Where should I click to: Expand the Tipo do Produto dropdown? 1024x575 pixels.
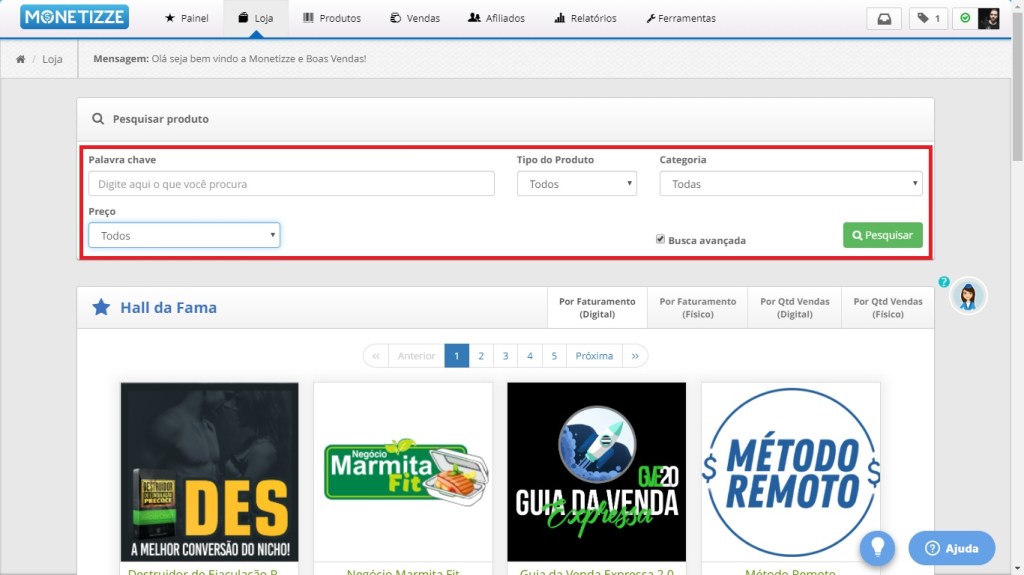pyautogui.click(x=576, y=184)
